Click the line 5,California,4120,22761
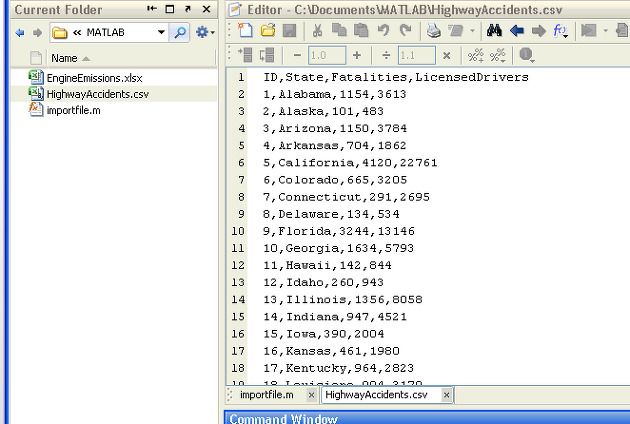This screenshot has width=630, height=424. 350,163
